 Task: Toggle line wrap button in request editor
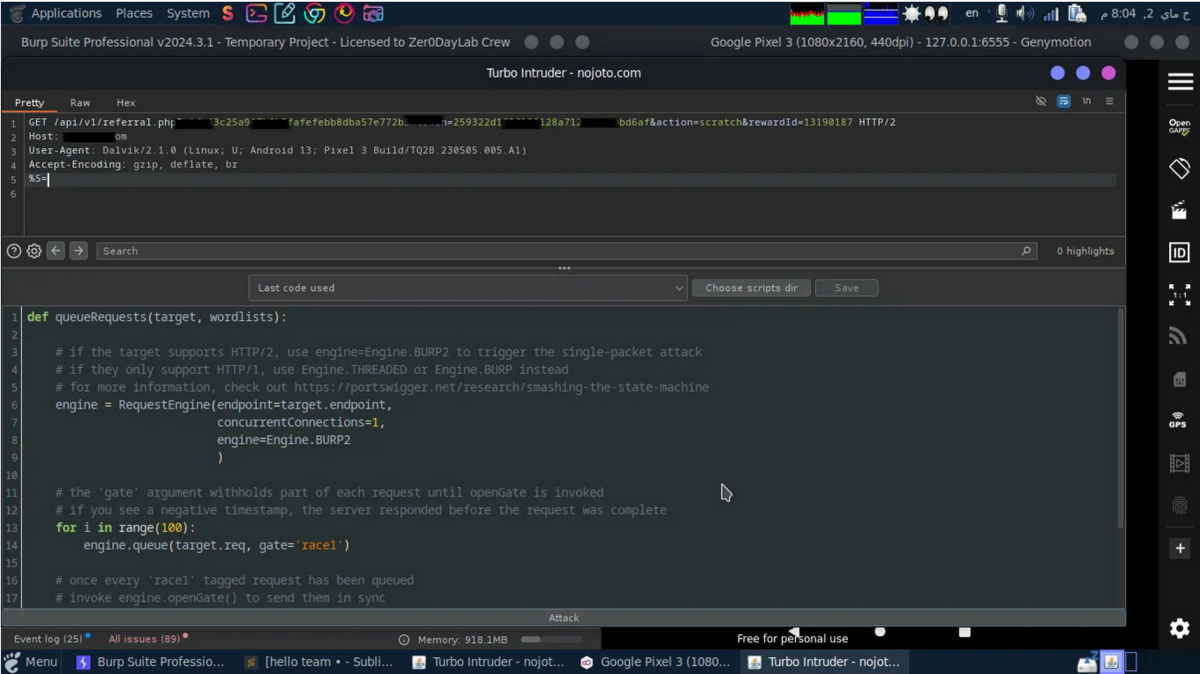point(1064,102)
